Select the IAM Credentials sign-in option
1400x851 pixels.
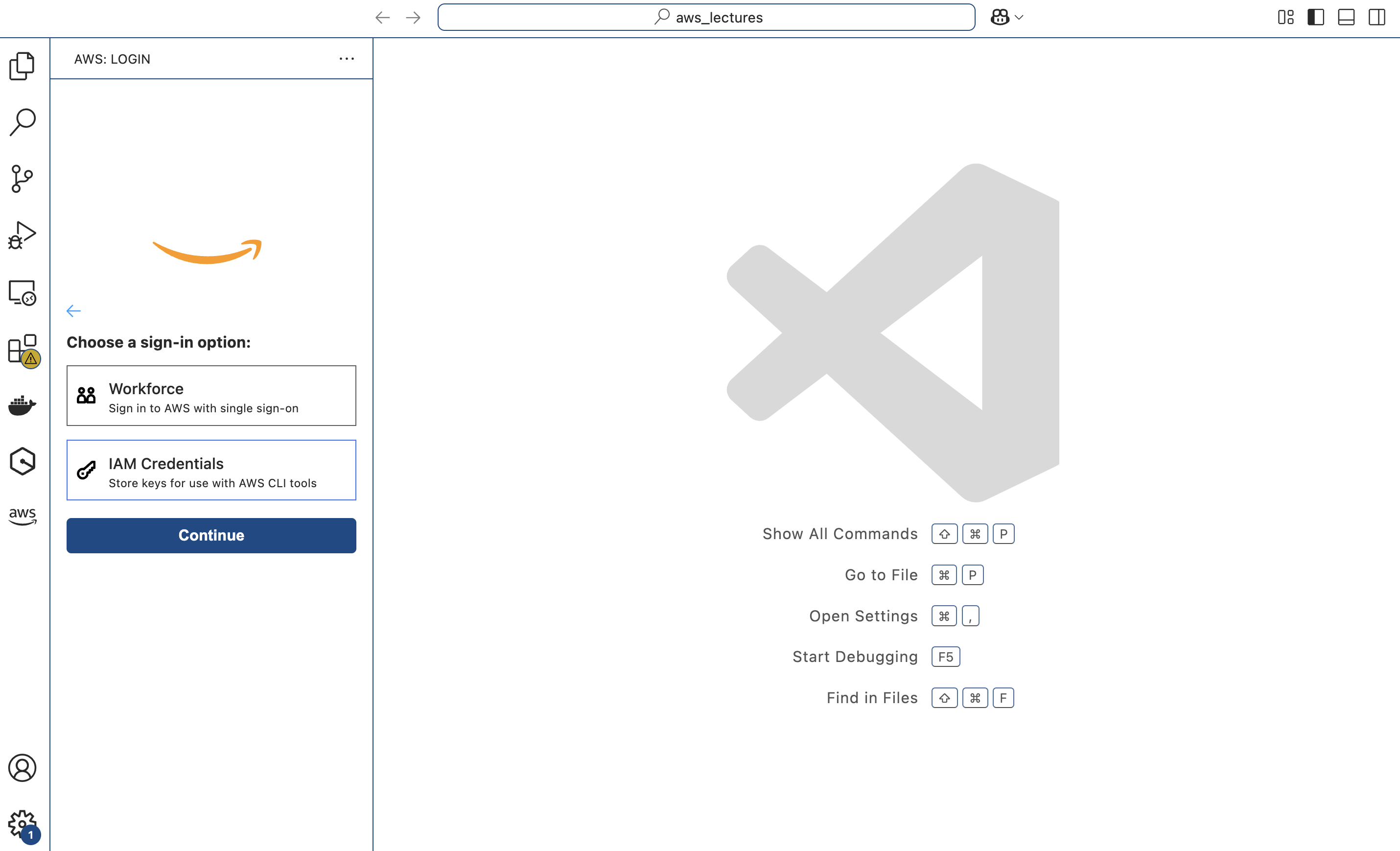pyautogui.click(x=211, y=470)
